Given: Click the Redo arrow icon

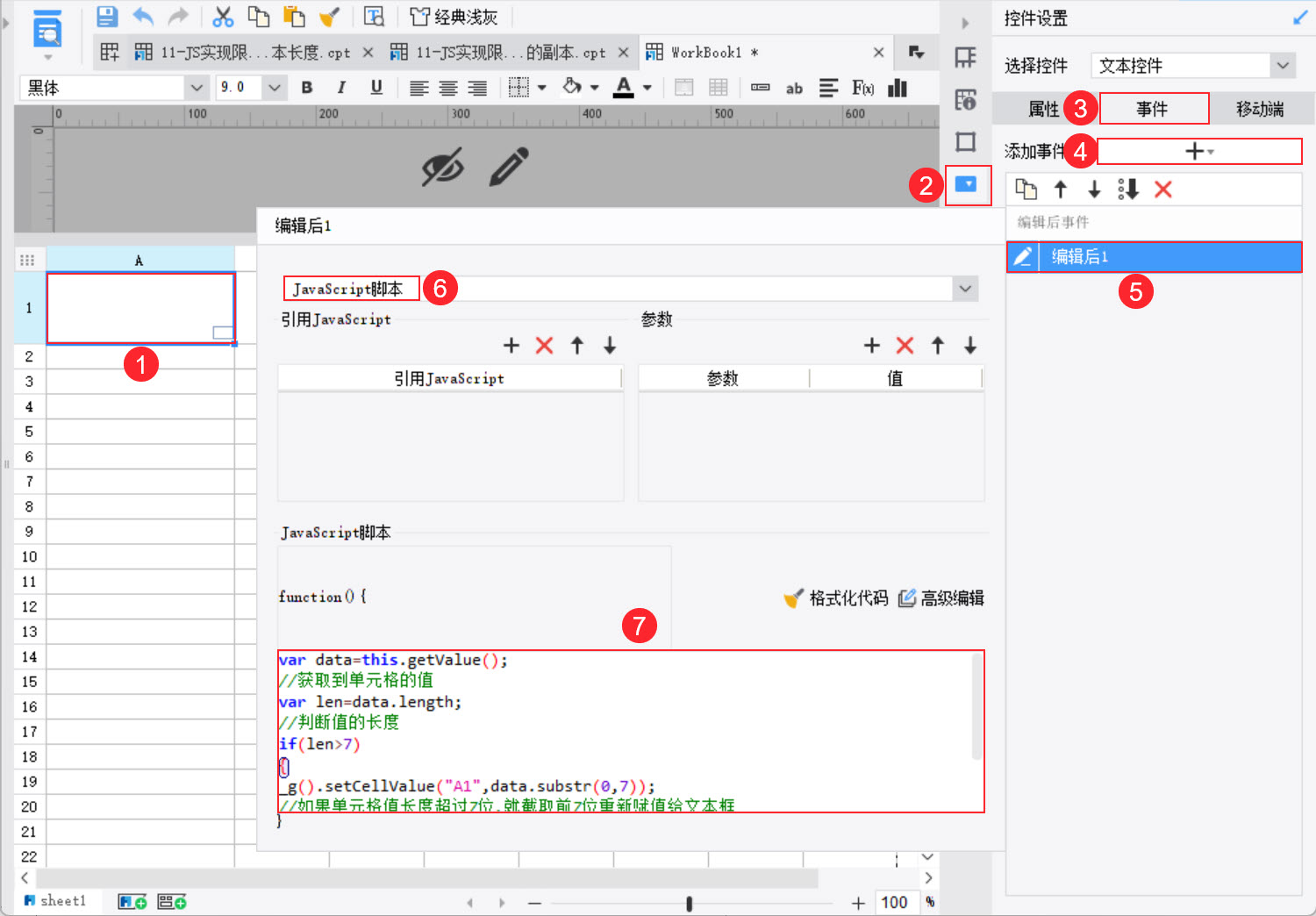Looking at the screenshot, I should [x=178, y=16].
